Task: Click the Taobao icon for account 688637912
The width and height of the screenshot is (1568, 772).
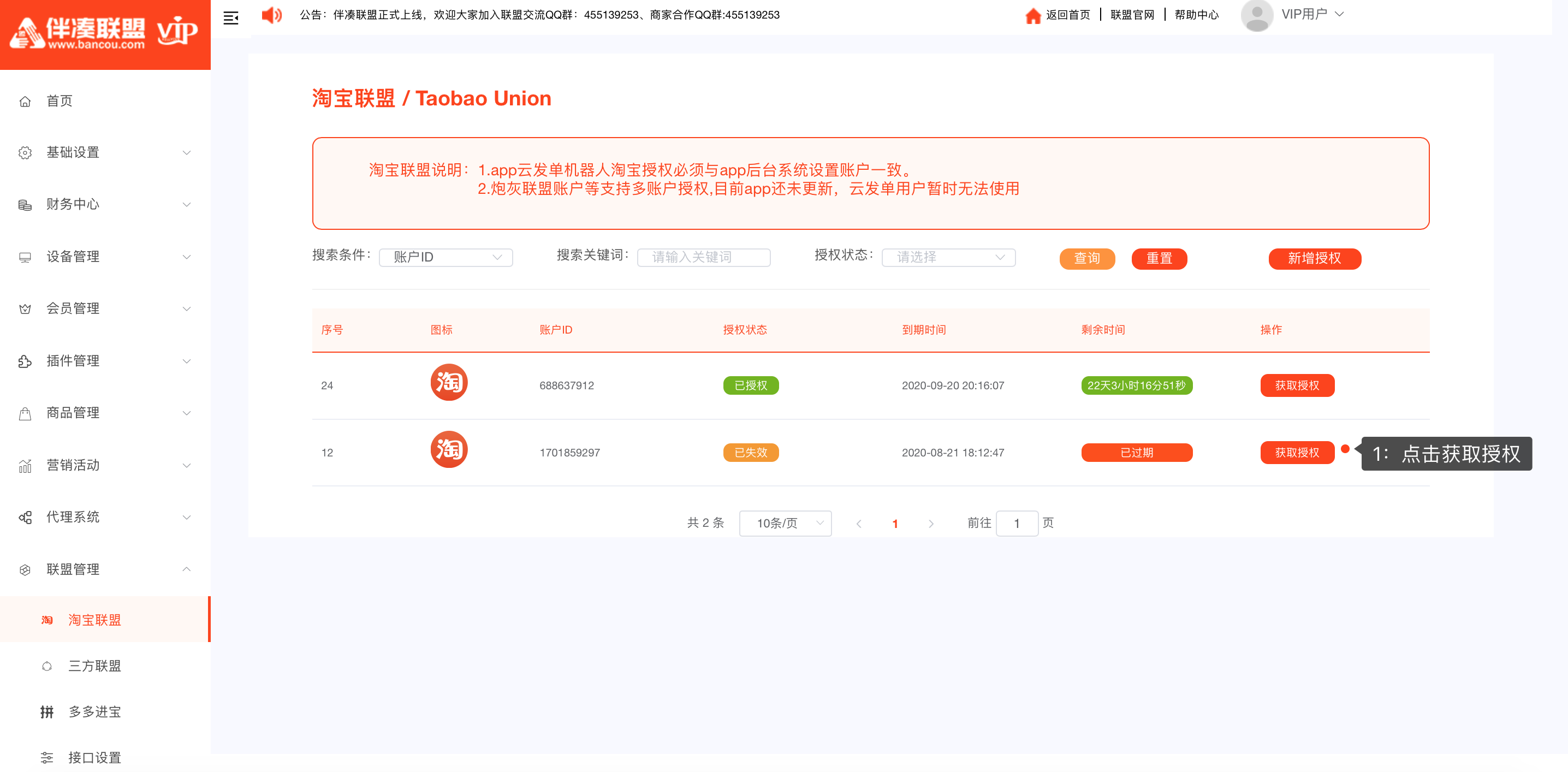Action: [x=449, y=382]
